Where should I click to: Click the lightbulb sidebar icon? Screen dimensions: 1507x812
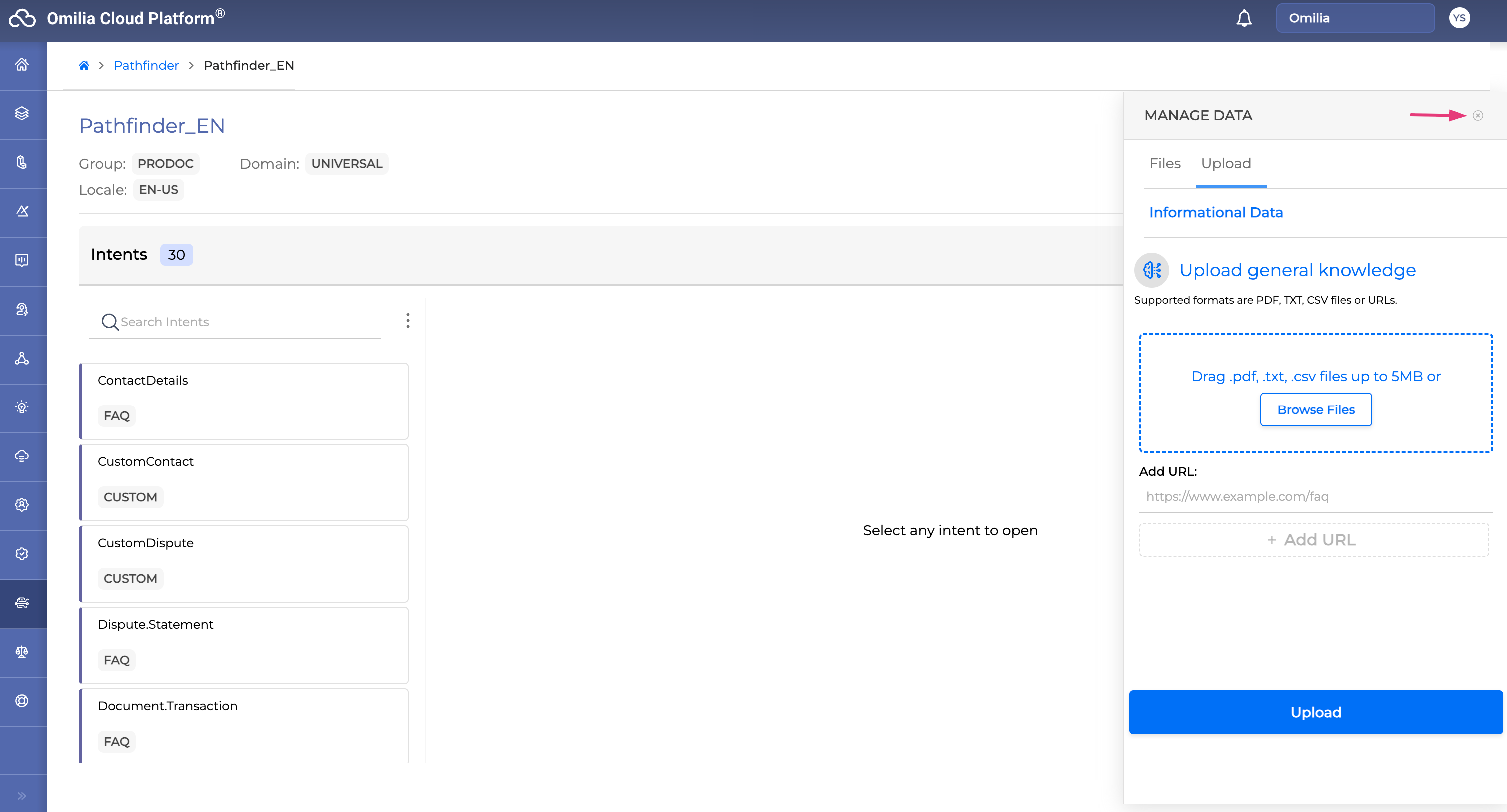pyautogui.click(x=22, y=407)
